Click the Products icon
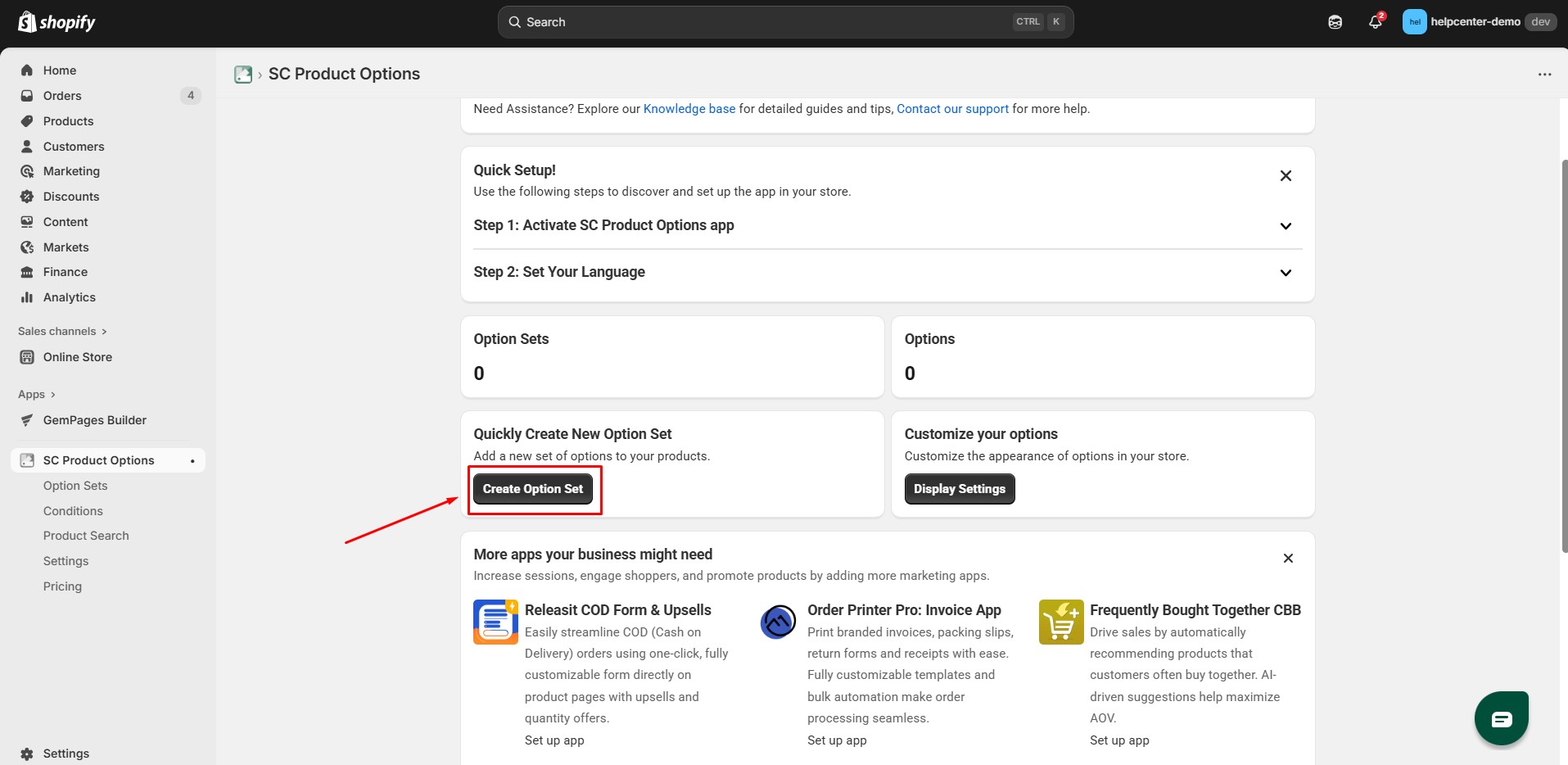Screen dimensions: 1568x765 [x=27, y=120]
